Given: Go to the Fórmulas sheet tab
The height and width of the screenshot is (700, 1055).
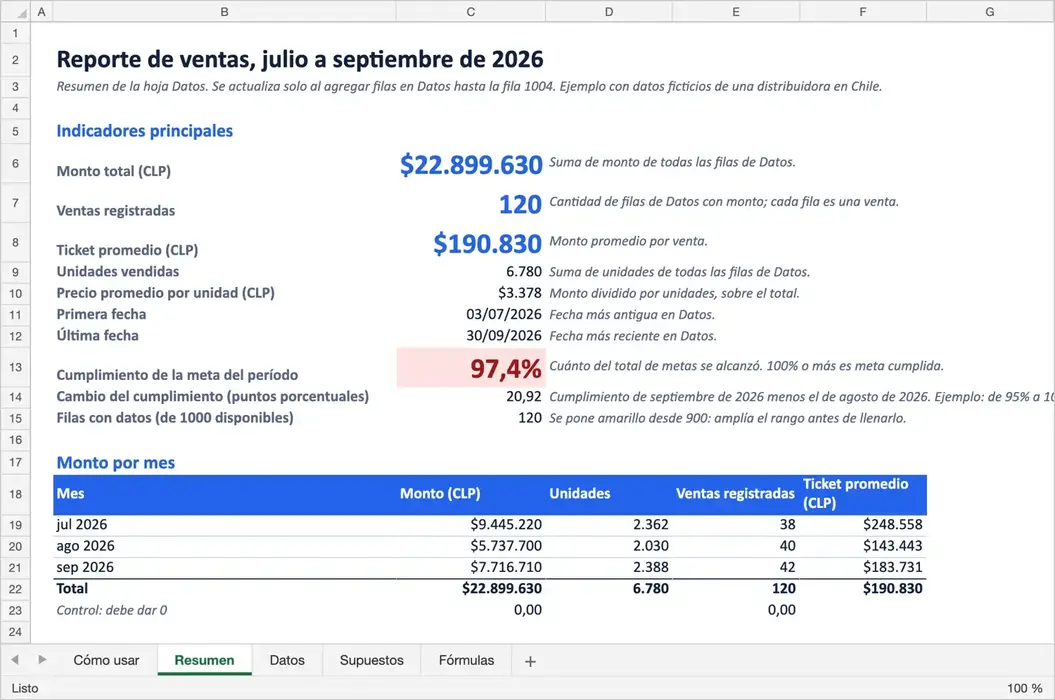Looking at the screenshot, I should (466, 660).
